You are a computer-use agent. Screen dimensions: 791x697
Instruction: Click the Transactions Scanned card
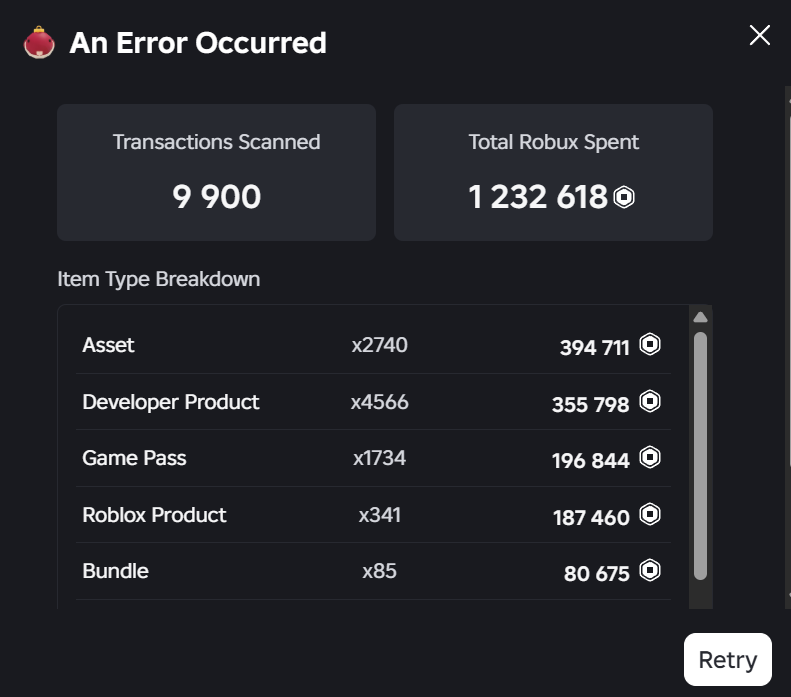pyautogui.click(x=216, y=172)
